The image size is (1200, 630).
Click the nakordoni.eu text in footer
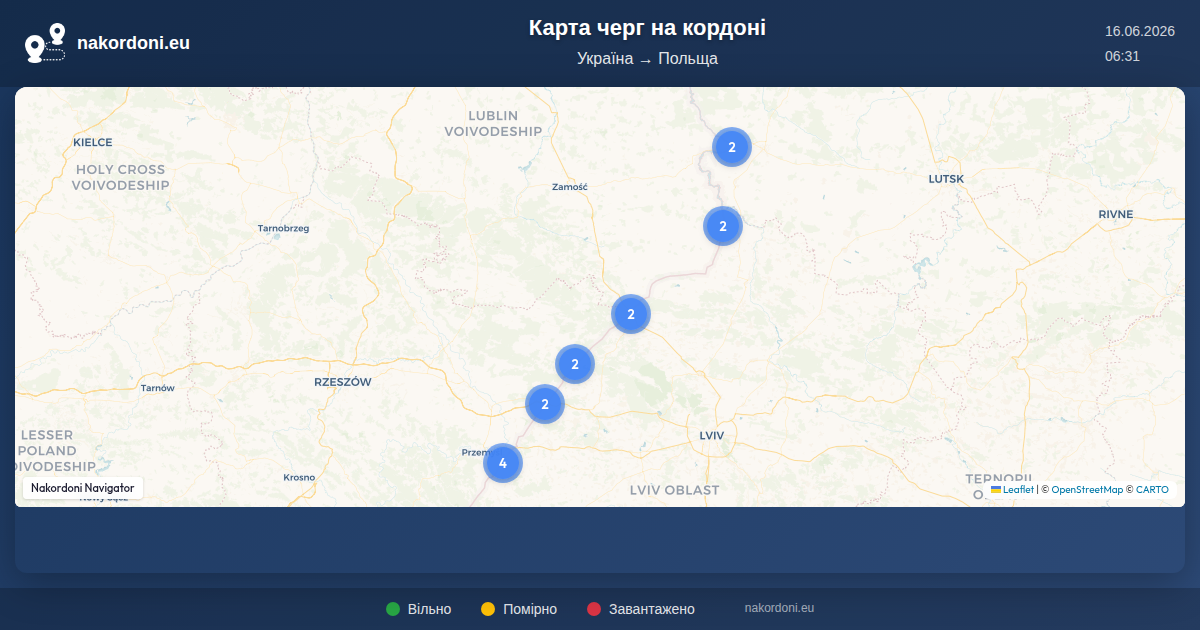point(780,608)
